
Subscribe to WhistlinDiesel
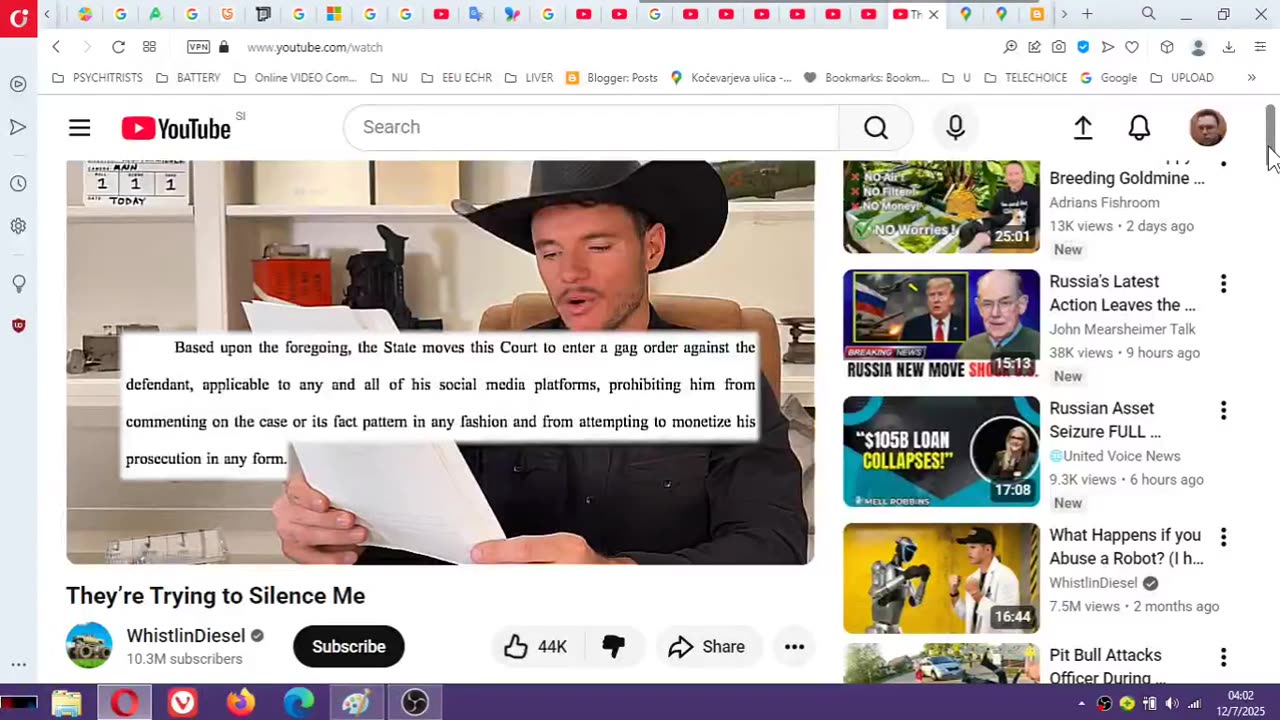tap(348, 647)
